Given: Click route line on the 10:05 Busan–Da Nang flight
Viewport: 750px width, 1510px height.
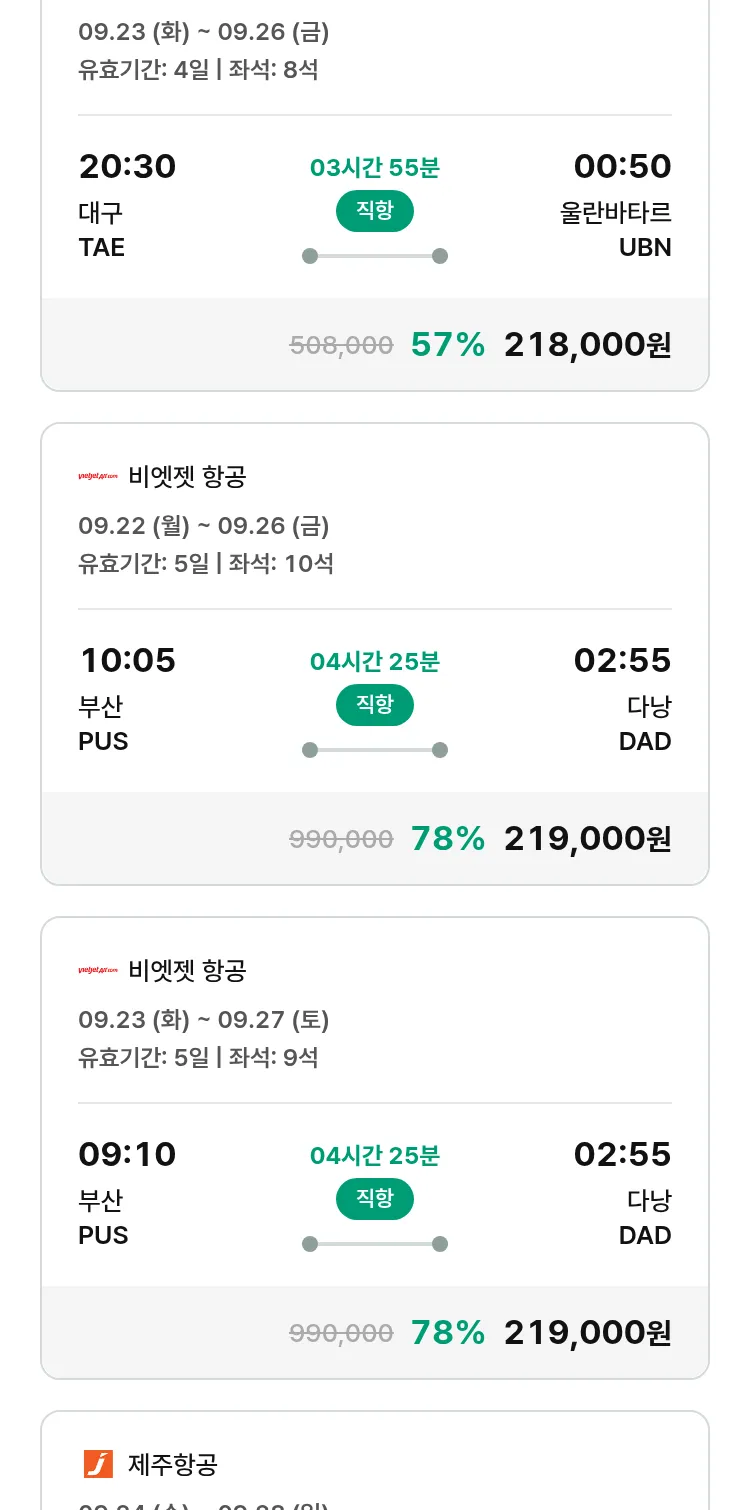Looking at the screenshot, I should [374, 750].
